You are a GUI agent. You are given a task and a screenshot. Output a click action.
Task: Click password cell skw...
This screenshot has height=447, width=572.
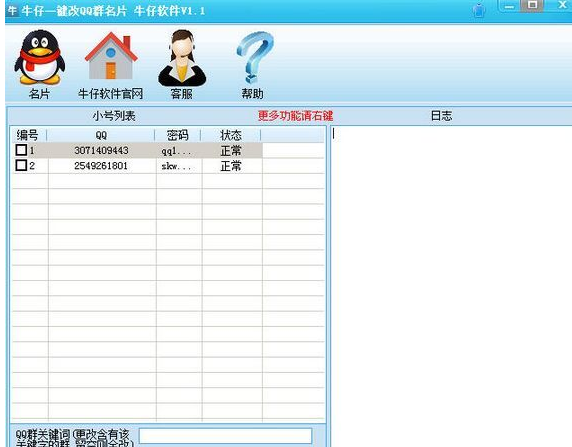click(x=176, y=166)
